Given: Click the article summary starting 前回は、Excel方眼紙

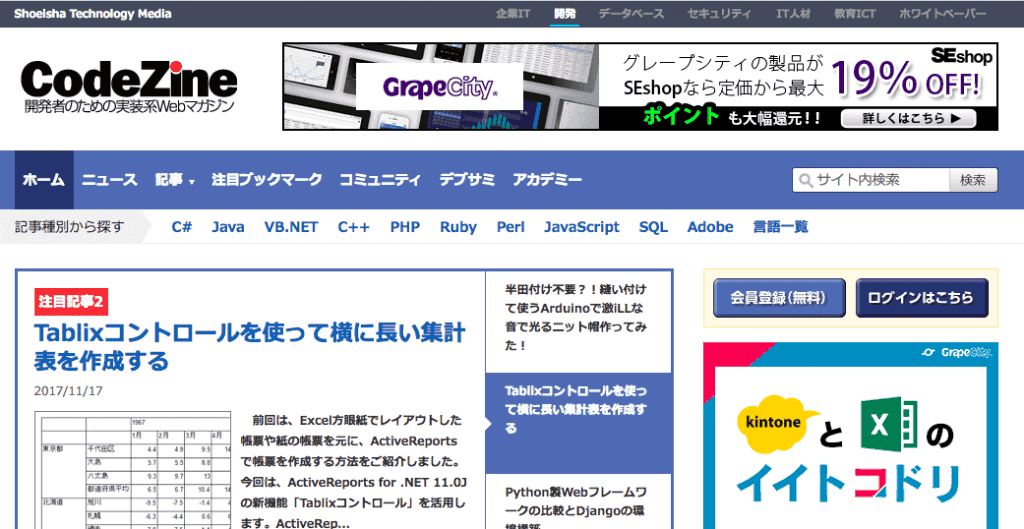Looking at the screenshot, I should click(x=353, y=472).
